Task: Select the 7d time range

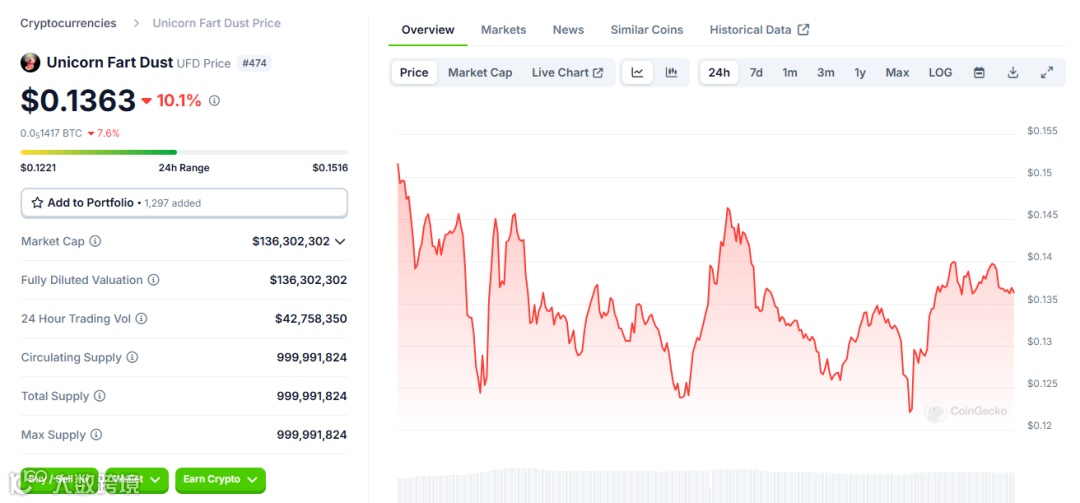Action: coord(756,72)
